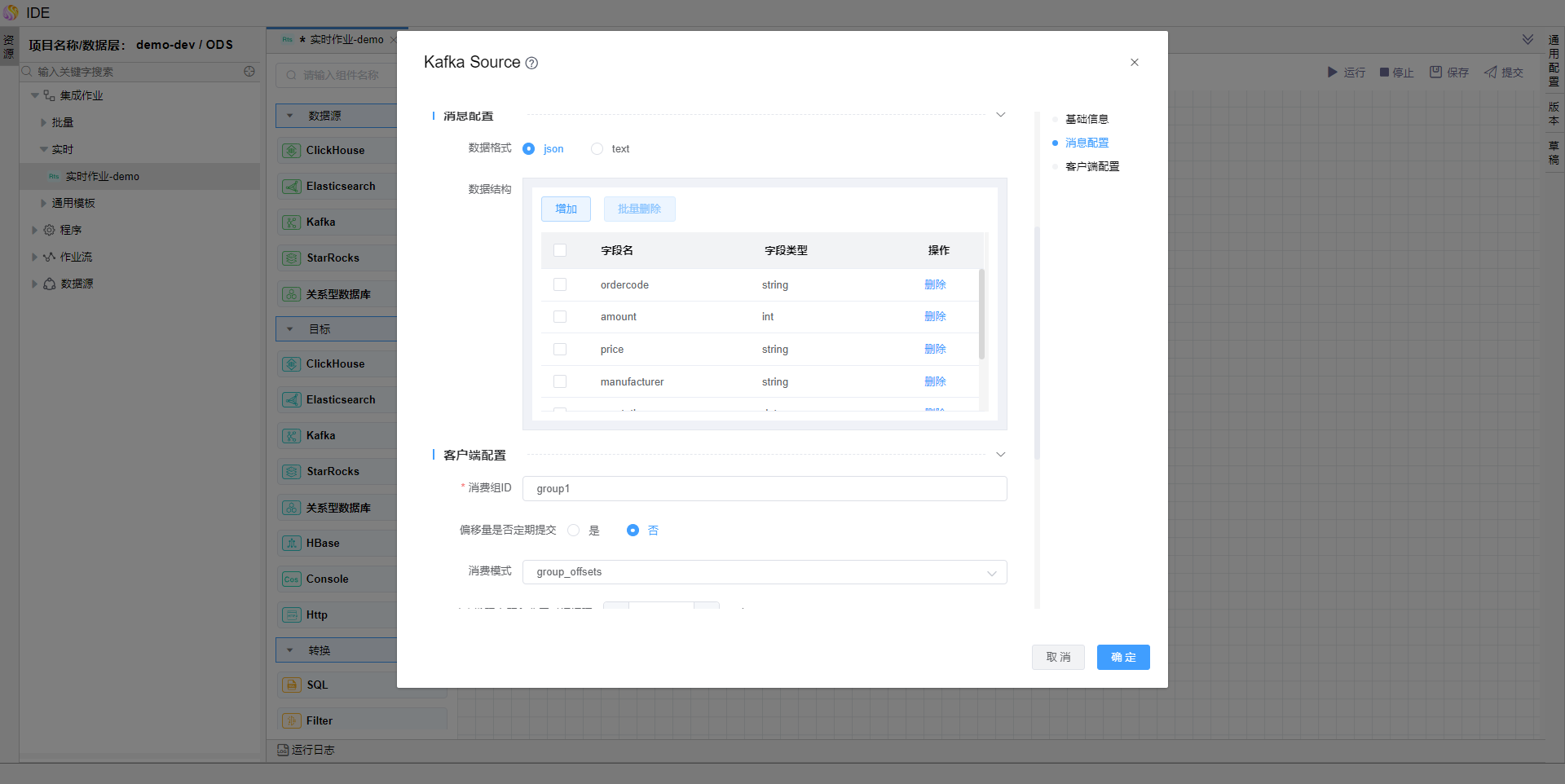Click the 消费组ID input field
Image resolution: width=1565 pixels, height=784 pixels.
[764, 489]
